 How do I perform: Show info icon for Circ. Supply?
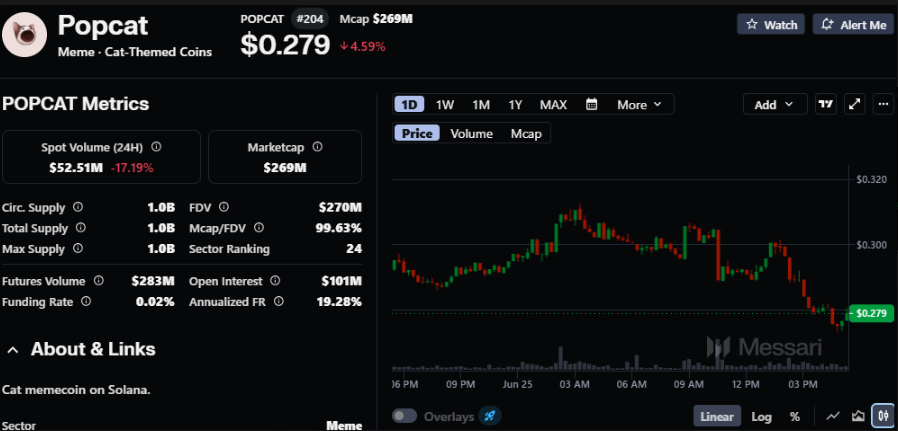coord(78,207)
